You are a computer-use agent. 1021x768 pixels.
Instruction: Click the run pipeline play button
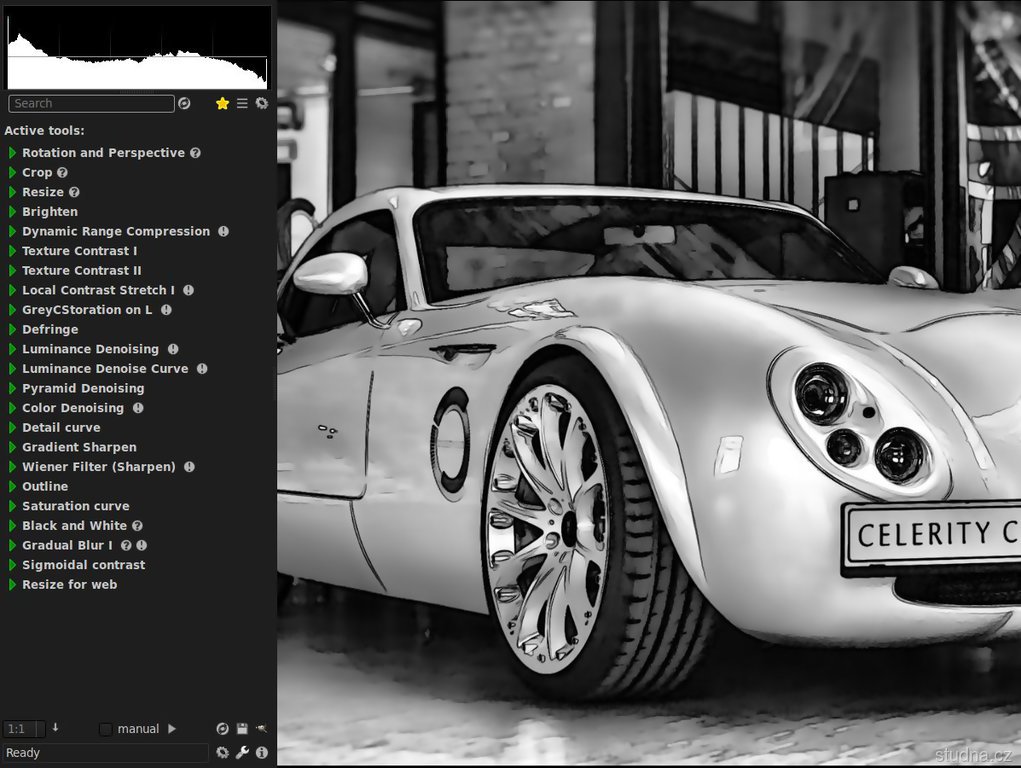click(x=172, y=729)
